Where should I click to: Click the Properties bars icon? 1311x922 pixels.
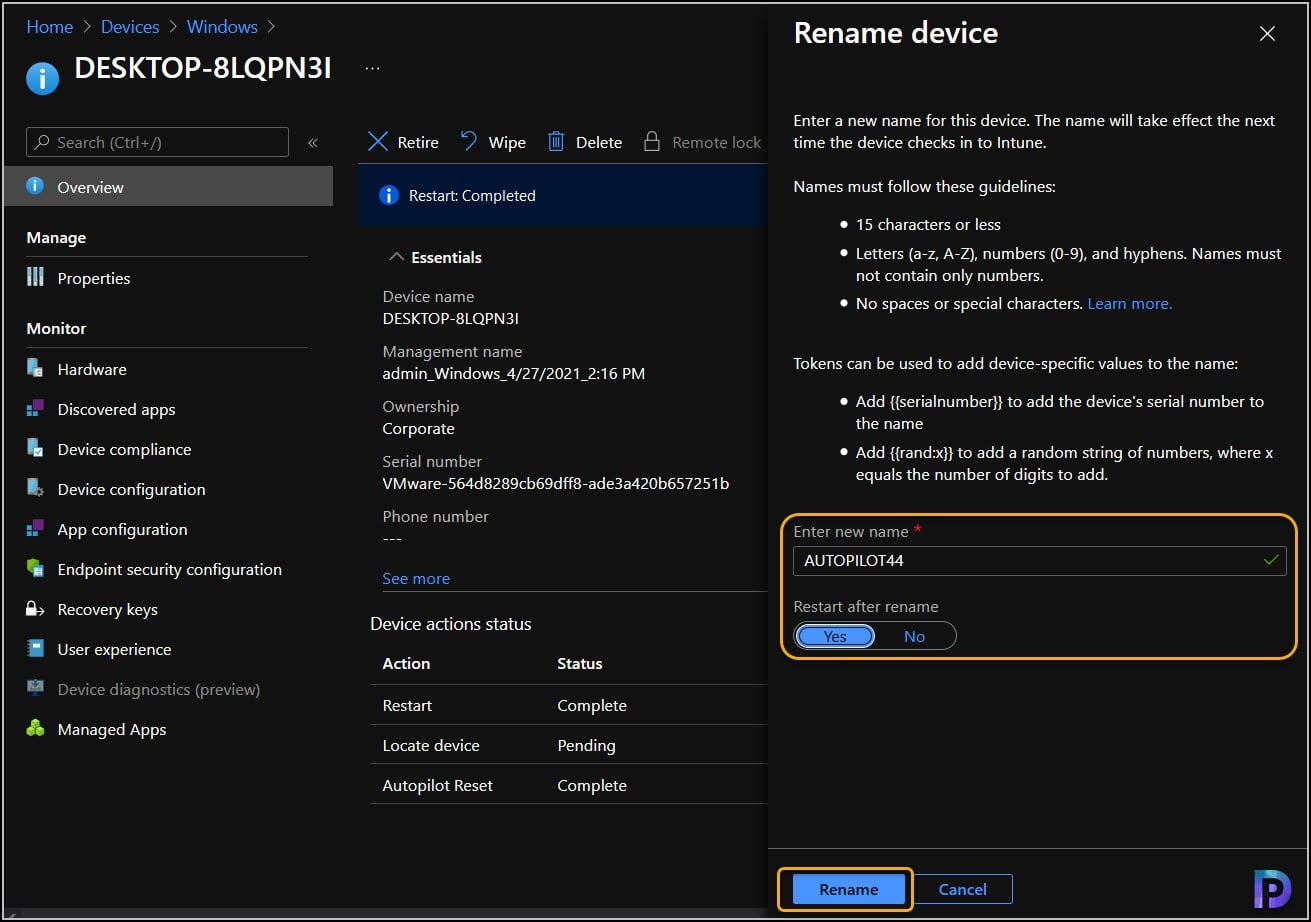tap(35, 277)
